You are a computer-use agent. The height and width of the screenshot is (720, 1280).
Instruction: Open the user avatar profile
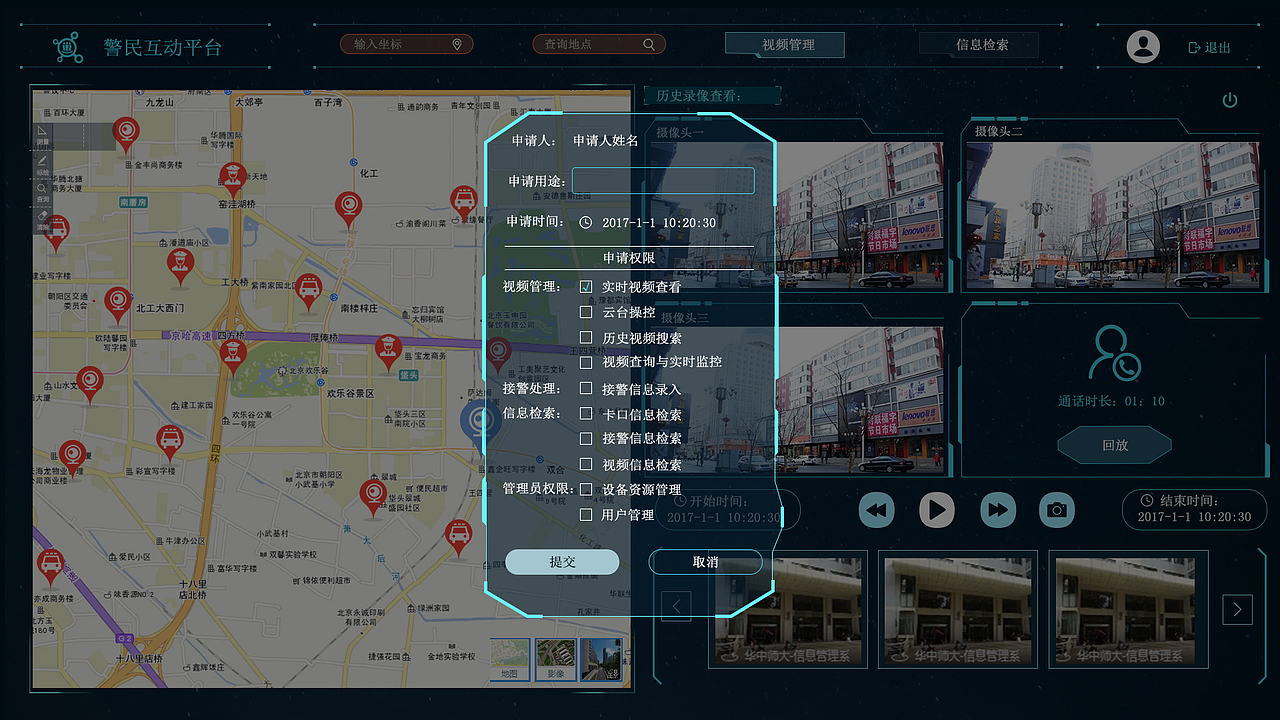click(x=1143, y=46)
